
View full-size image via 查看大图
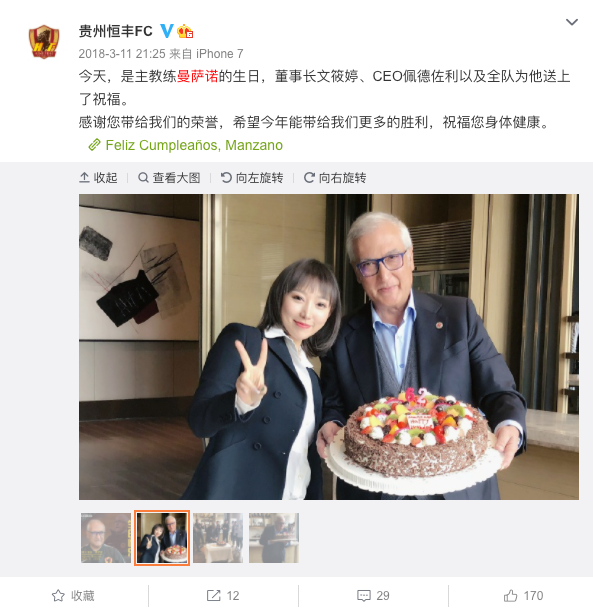[x=169, y=178]
